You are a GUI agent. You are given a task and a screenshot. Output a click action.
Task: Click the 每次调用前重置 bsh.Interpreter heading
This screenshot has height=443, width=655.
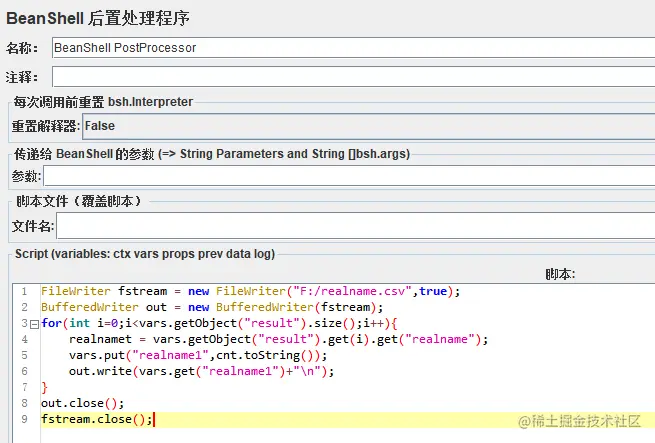103,102
